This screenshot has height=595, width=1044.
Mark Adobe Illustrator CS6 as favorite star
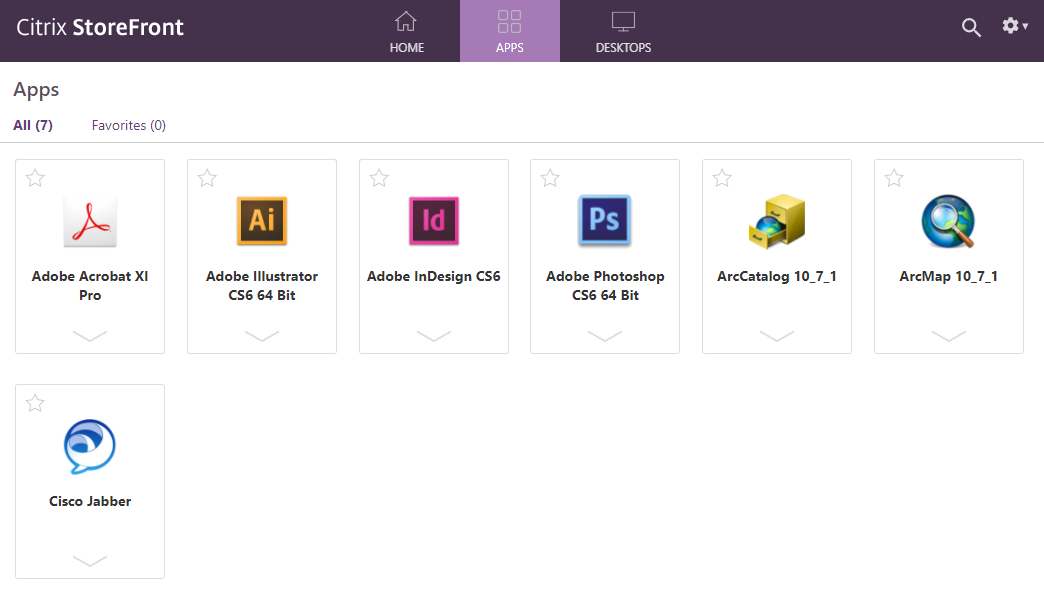click(207, 178)
